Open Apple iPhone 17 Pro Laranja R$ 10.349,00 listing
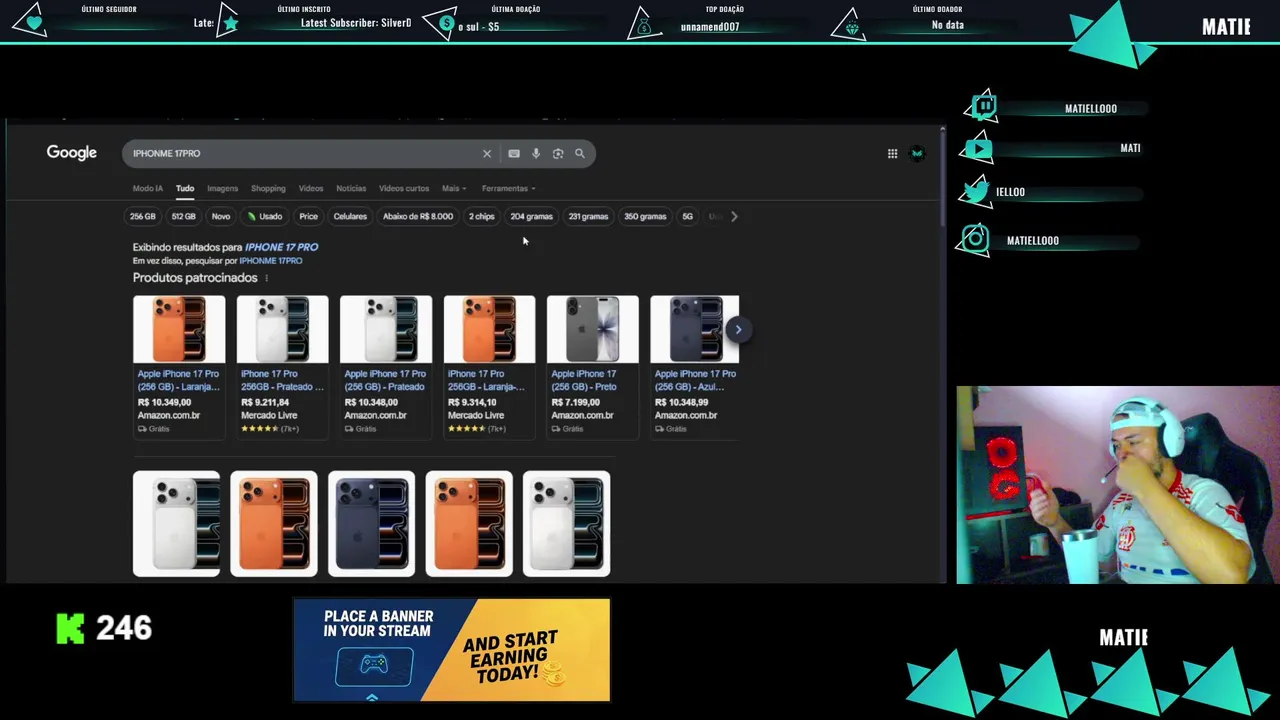The image size is (1280, 720). coord(179,366)
